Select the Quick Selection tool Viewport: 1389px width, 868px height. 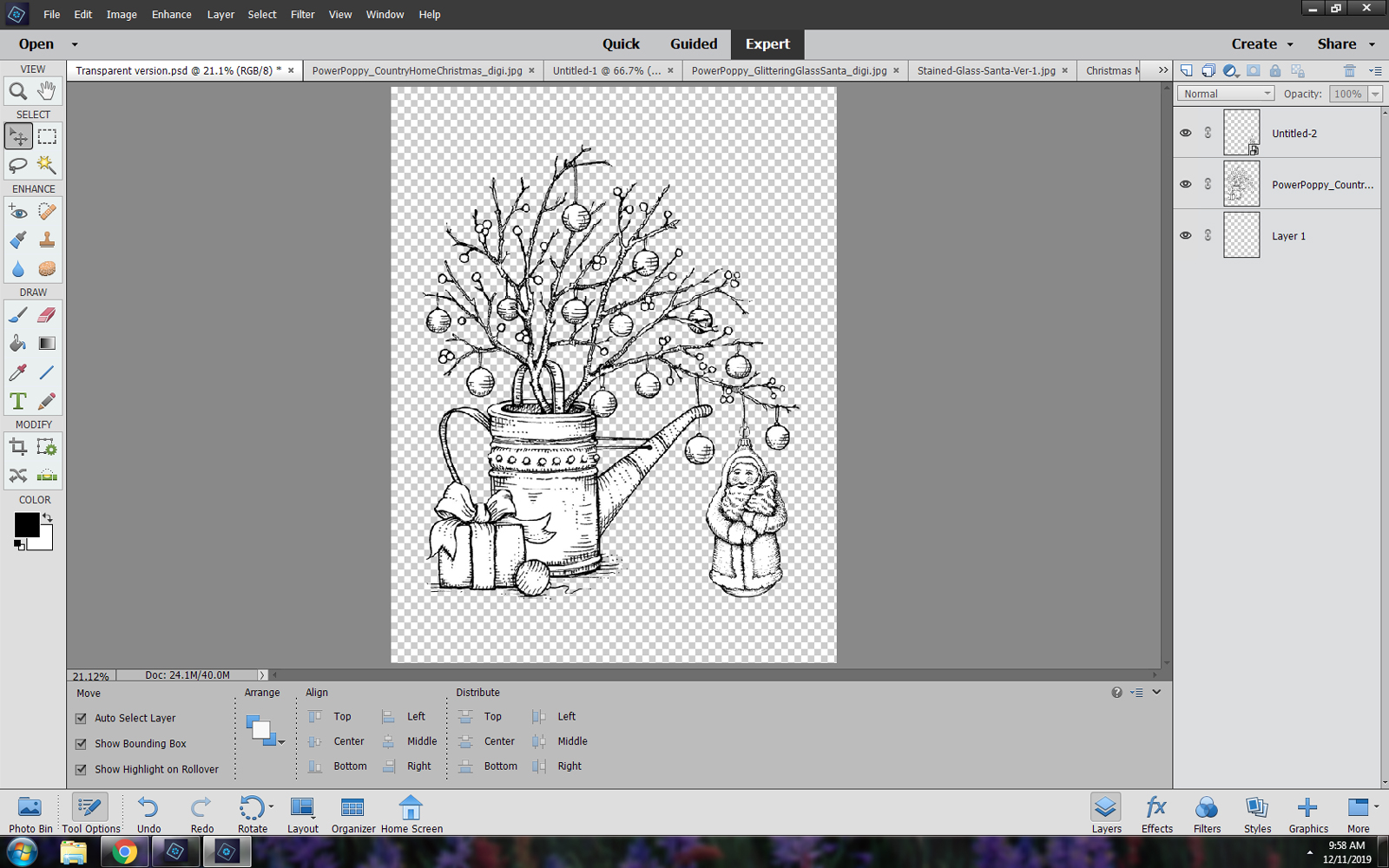pos(47,165)
